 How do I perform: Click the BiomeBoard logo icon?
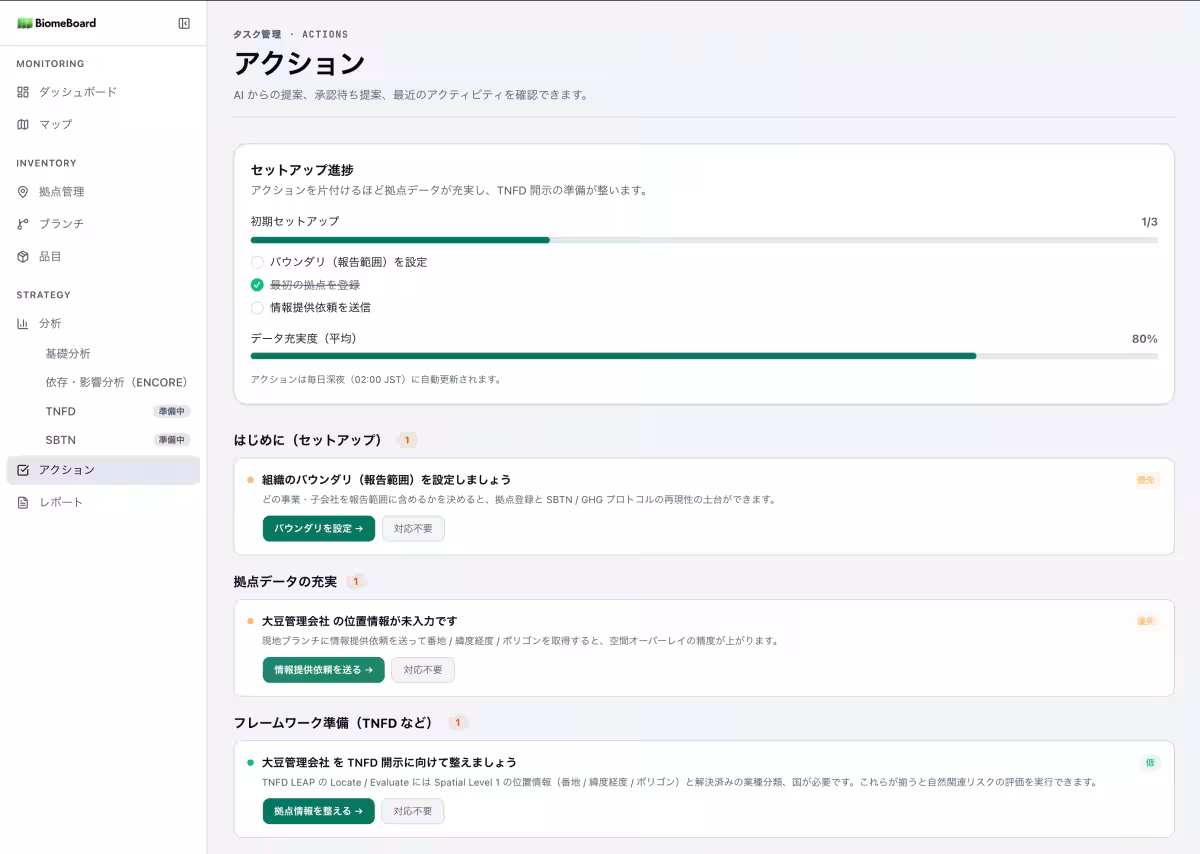pyautogui.click(x=25, y=23)
